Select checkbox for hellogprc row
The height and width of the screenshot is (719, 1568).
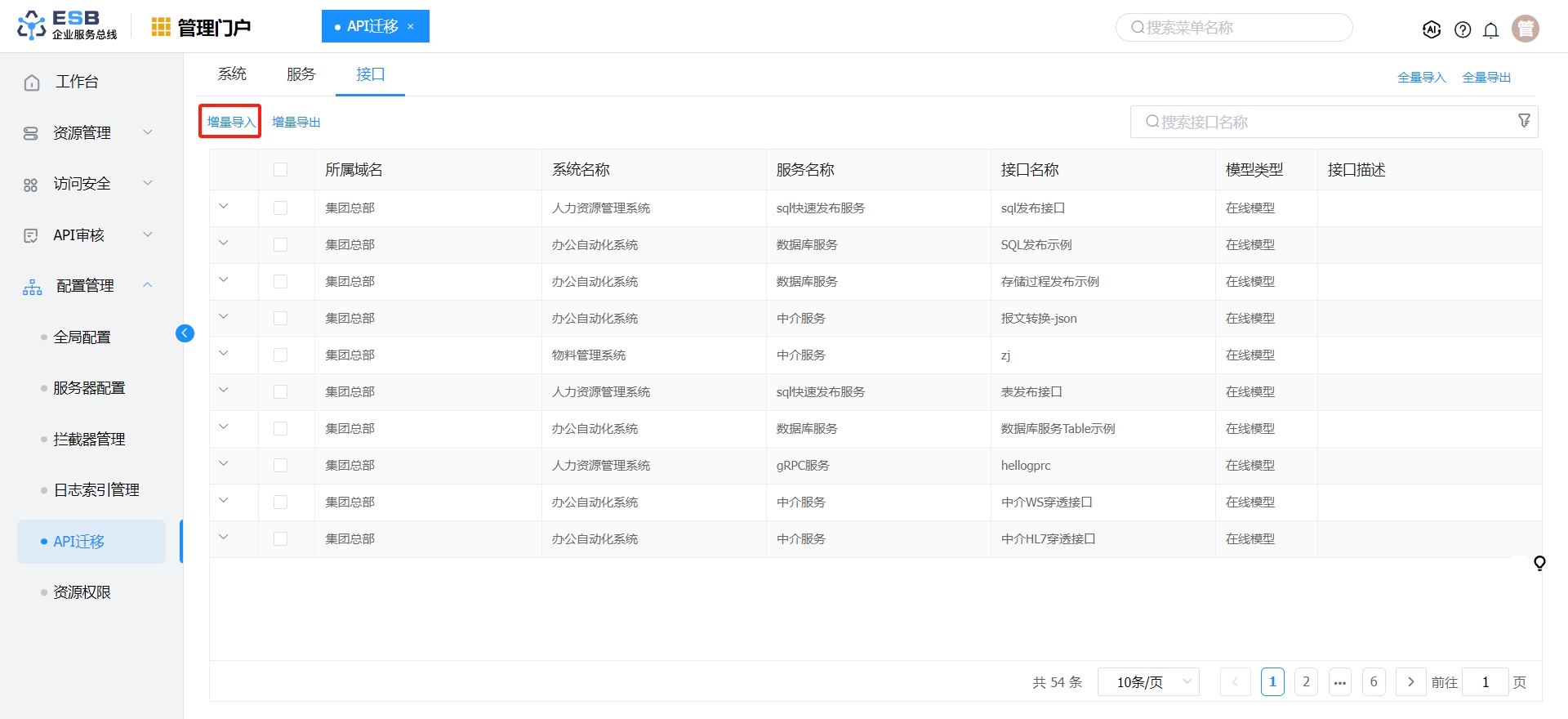(280, 466)
